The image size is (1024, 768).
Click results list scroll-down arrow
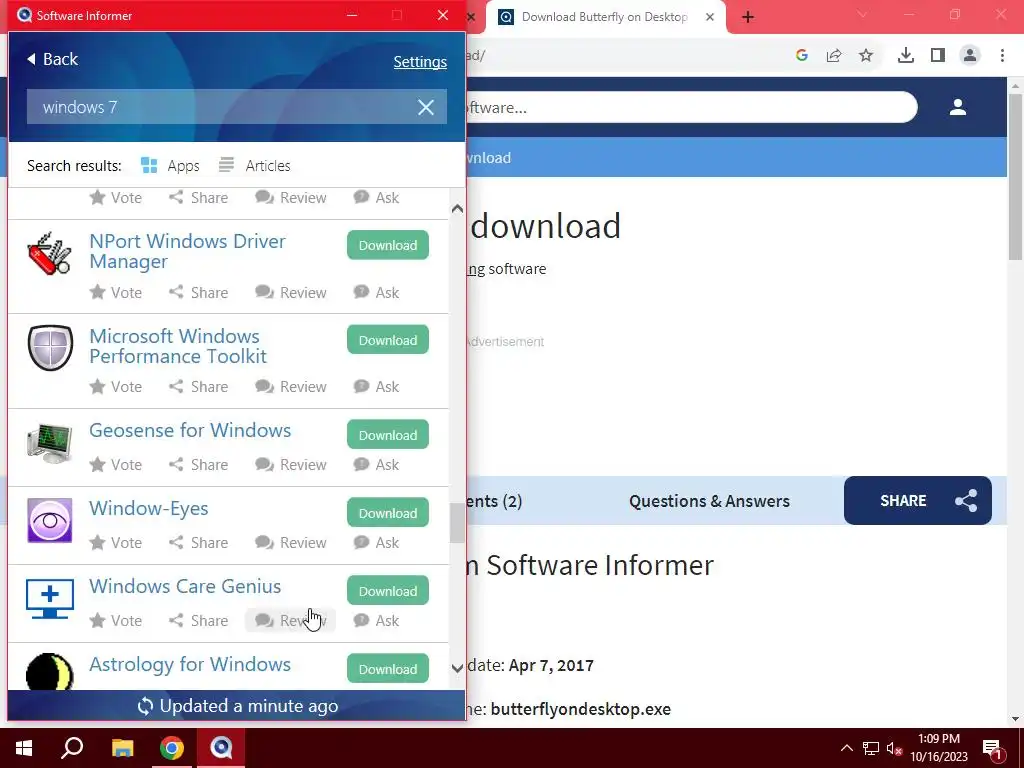tap(457, 667)
